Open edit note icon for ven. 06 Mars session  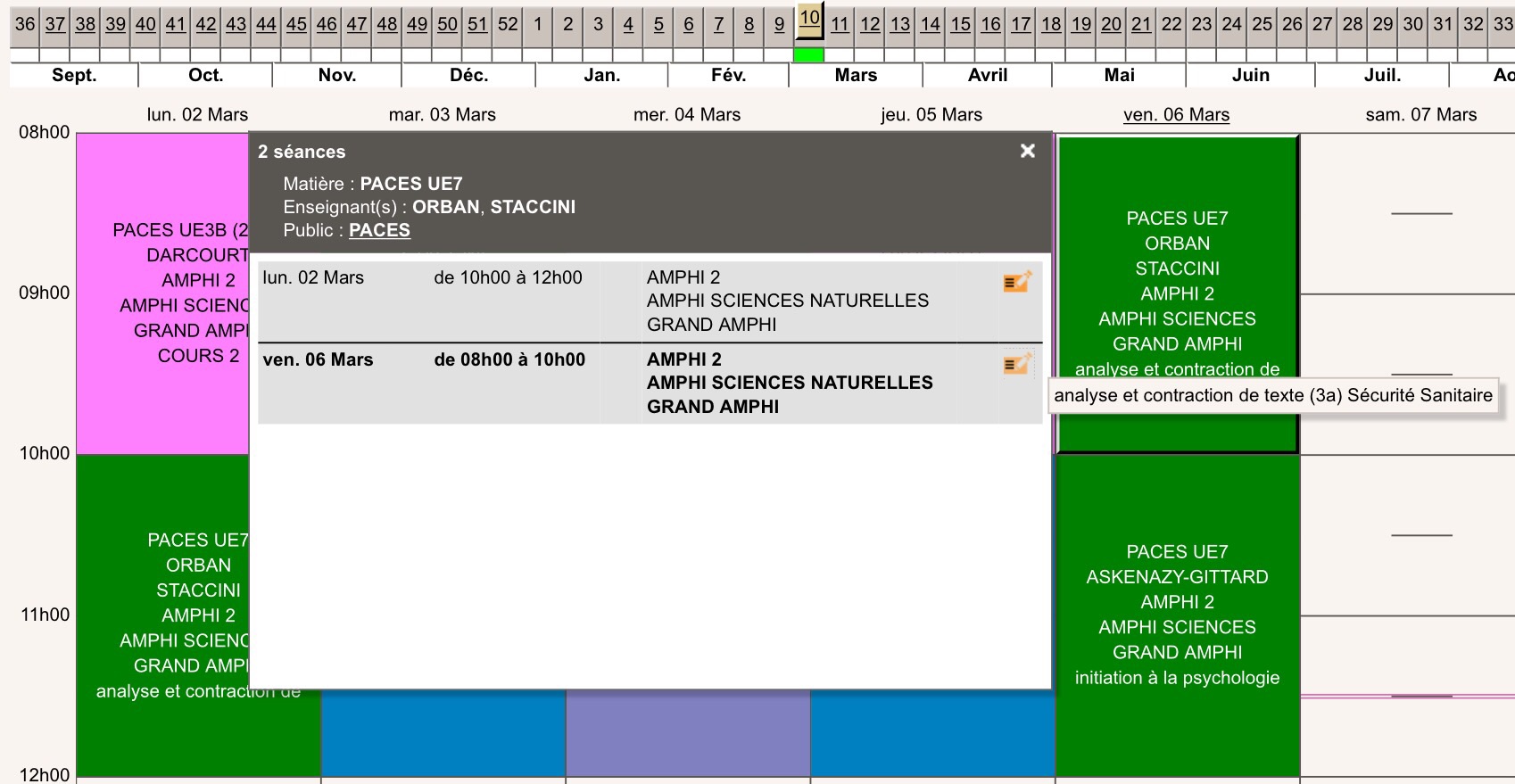1016,364
